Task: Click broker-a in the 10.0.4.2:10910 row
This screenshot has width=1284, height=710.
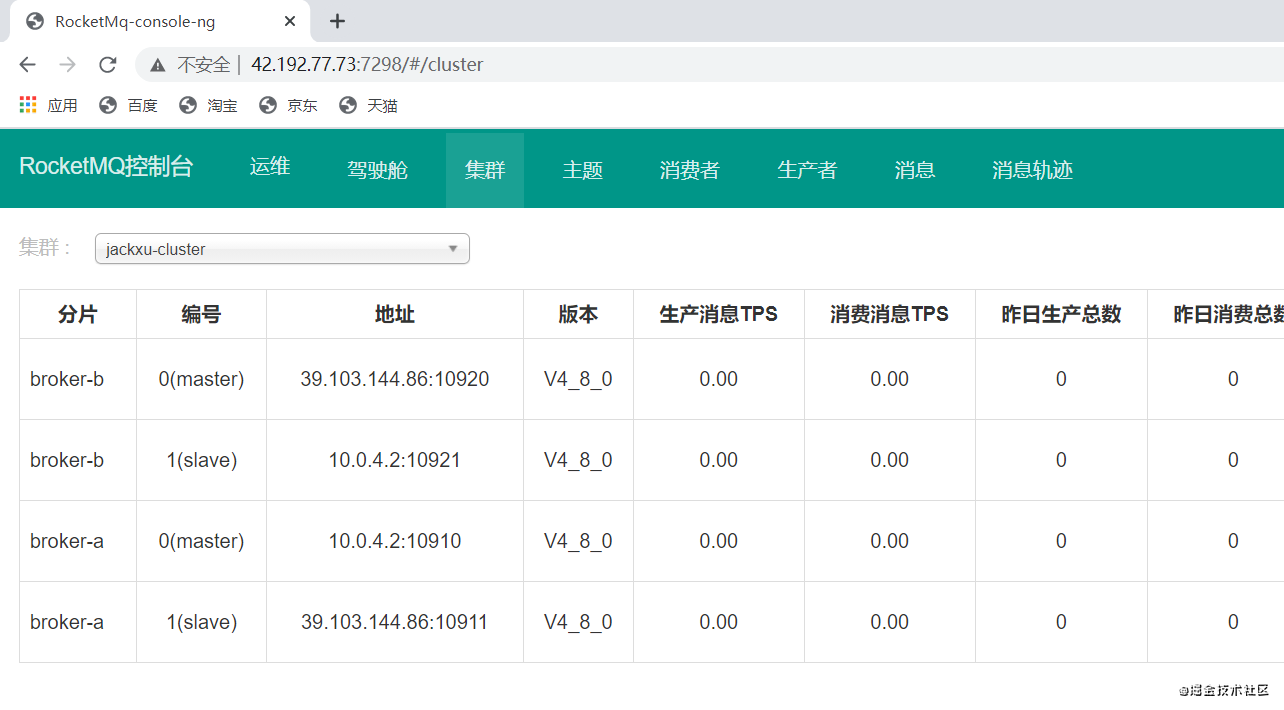Action: (x=67, y=541)
